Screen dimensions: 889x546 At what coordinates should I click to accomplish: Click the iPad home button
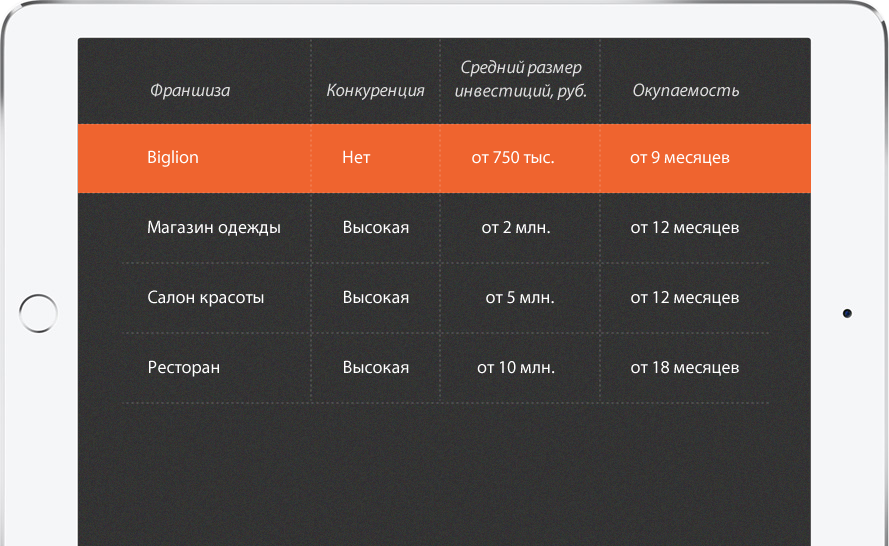point(38,313)
